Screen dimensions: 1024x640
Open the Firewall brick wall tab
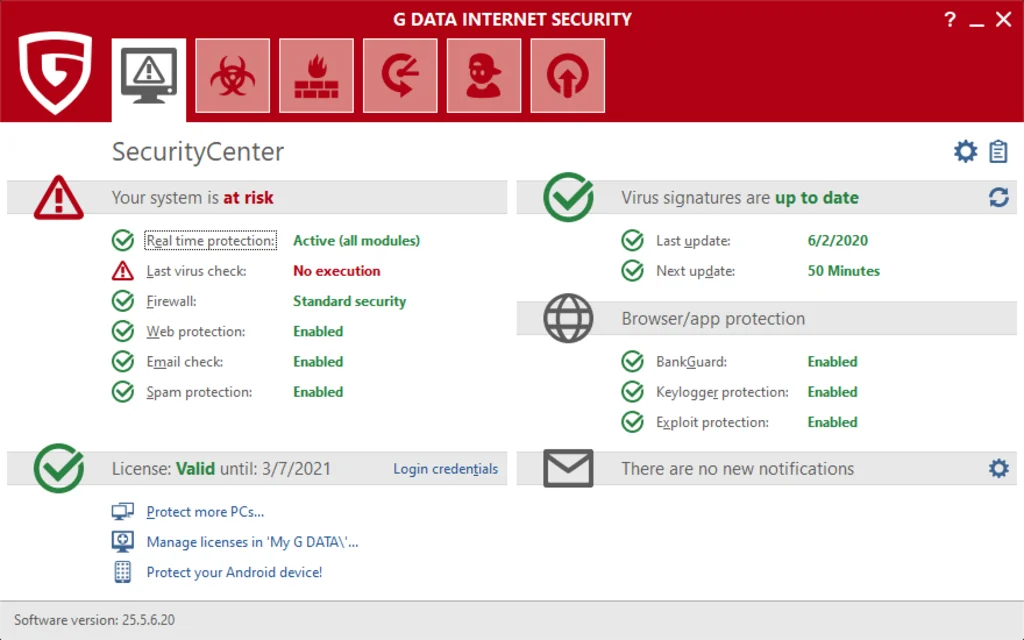click(316, 76)
